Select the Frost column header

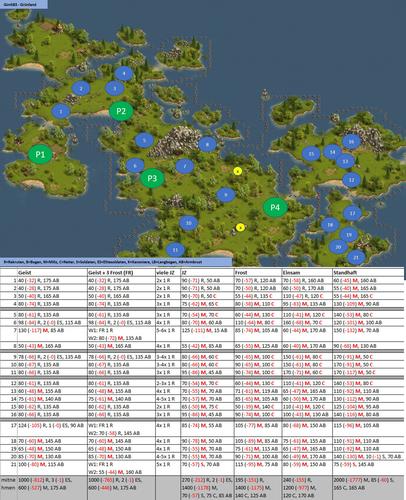tap(241, 273)
